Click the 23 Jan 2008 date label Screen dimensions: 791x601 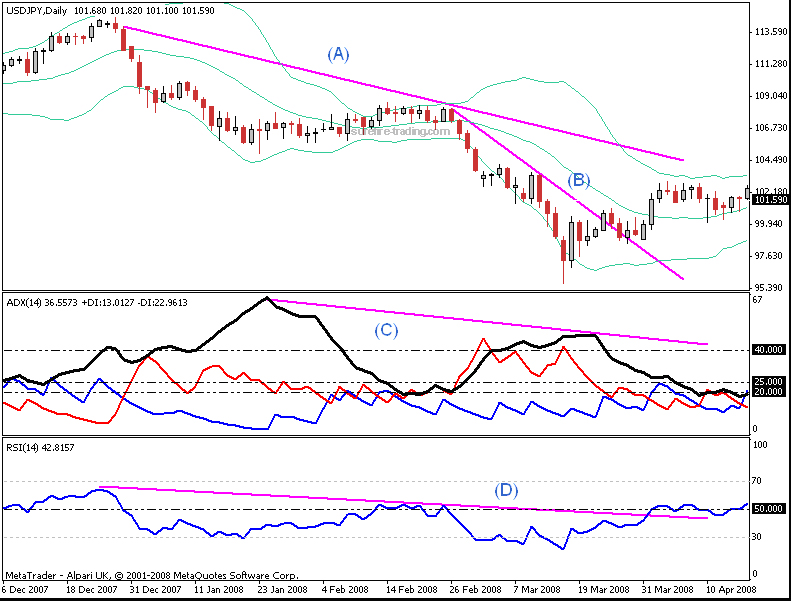(x=282, y=589)
